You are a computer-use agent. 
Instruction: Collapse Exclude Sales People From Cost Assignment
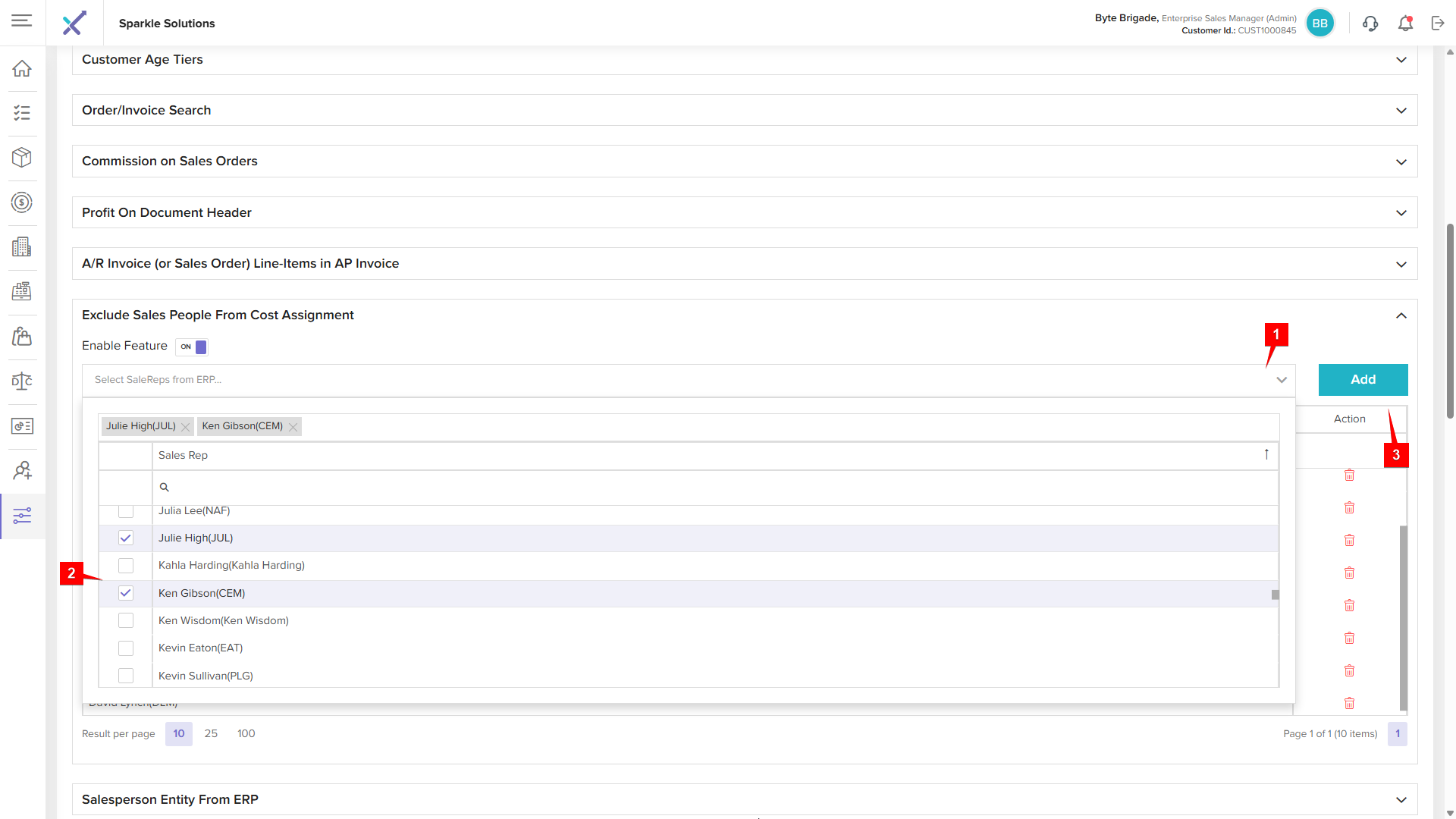click(x=1401, y=315)
